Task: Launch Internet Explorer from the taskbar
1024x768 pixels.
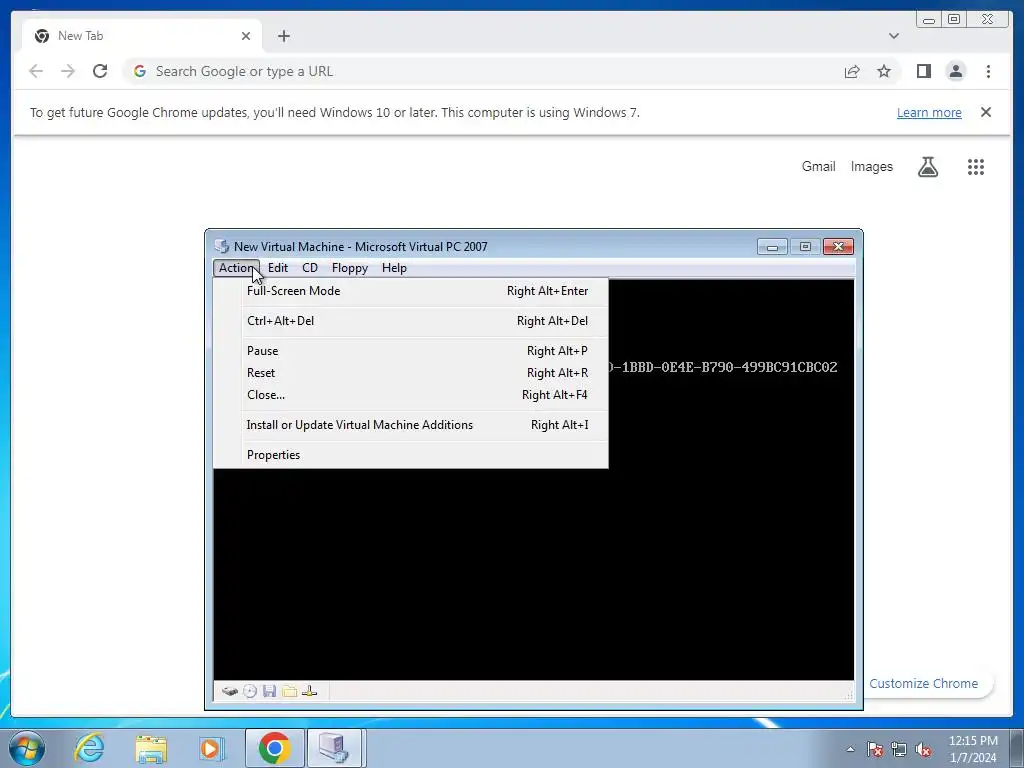Action: click(x=89, y=748)
